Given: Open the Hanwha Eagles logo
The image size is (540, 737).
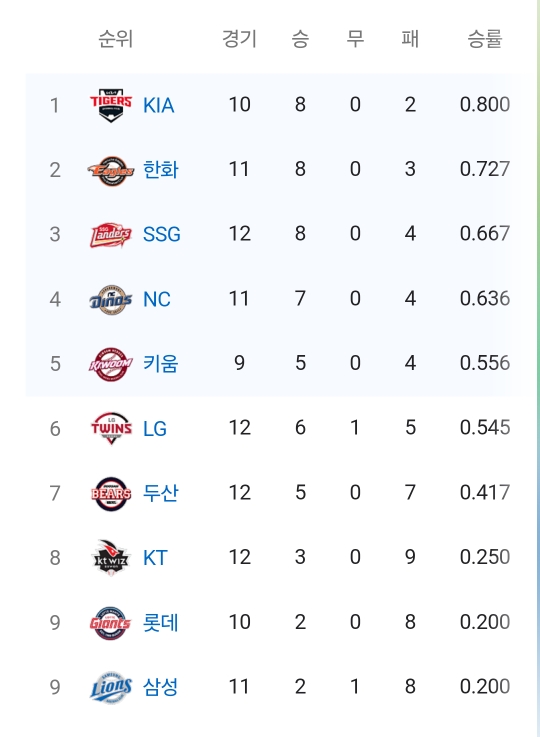Looking at the screenshot, I should point(111,170).
